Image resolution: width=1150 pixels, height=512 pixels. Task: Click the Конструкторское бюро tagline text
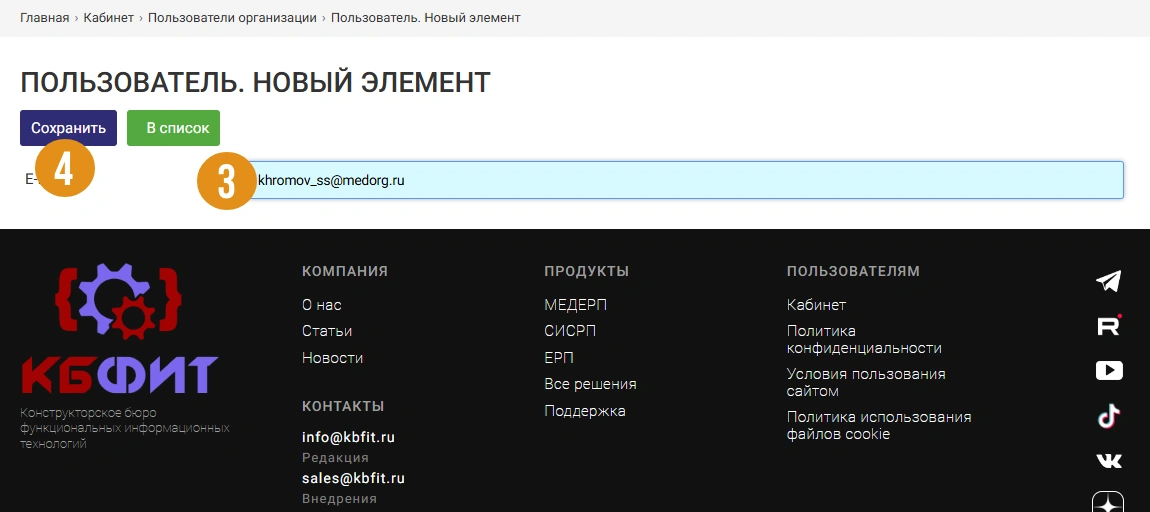click(x=125, y=428)
